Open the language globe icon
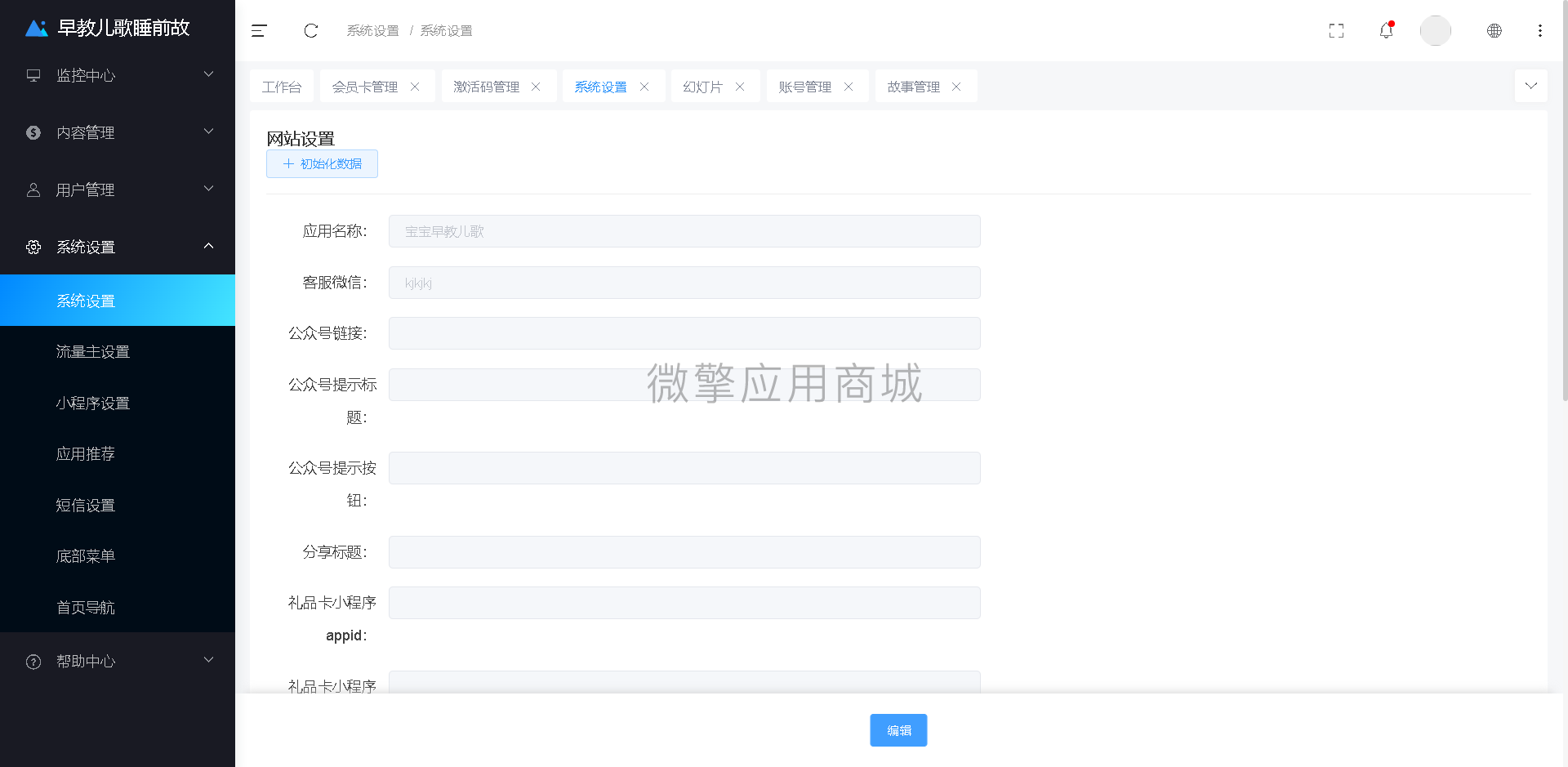Image resolution: width=1568 pixels, height=767 pixels. pyautogui.click(x=1494, y=31)
